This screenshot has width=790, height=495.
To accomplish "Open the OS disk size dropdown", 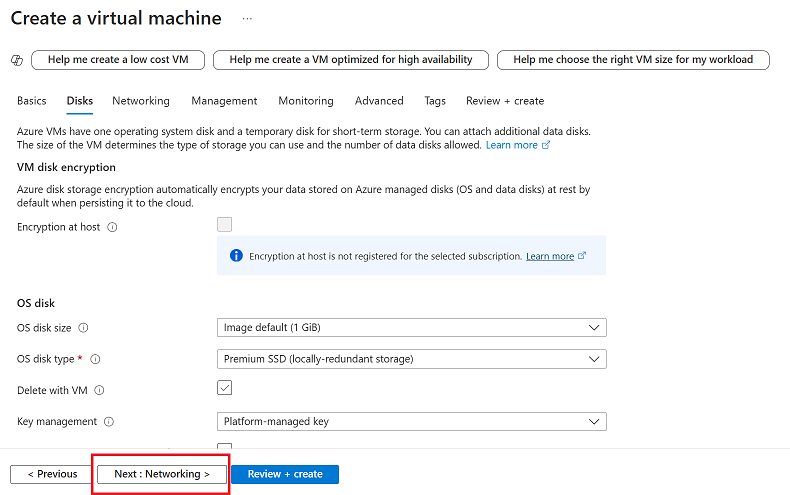I will click(x=412, y=328).
